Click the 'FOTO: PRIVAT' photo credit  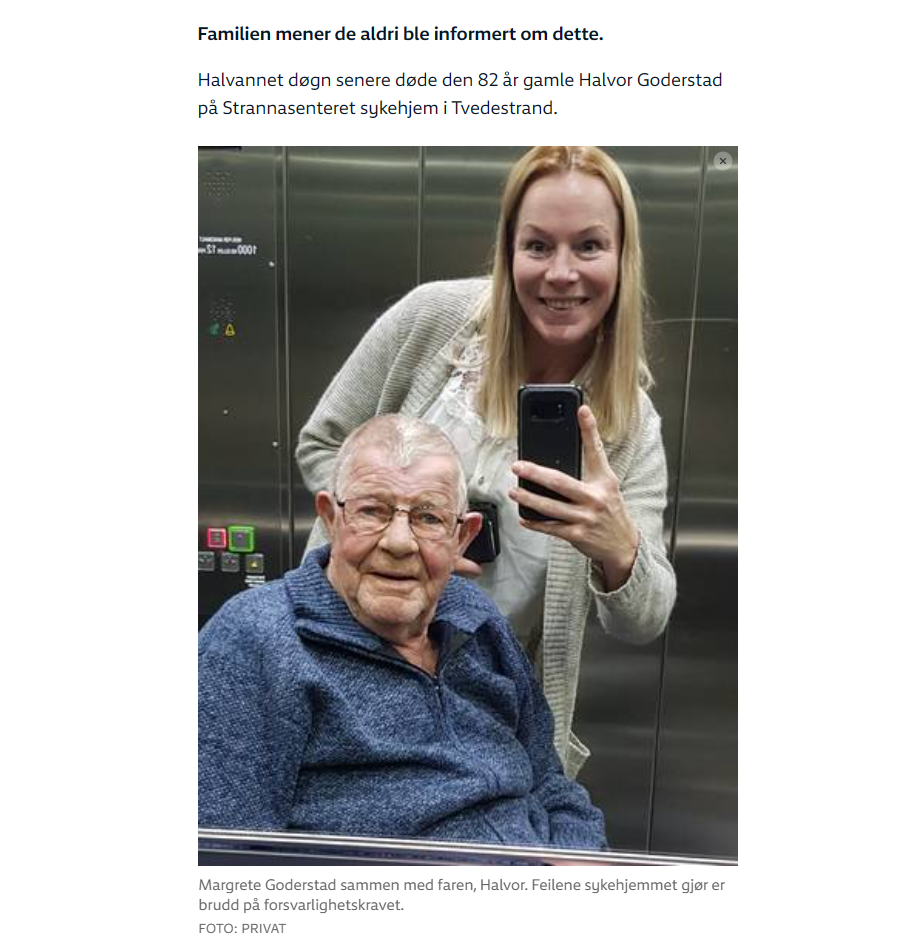click(242, 928)
